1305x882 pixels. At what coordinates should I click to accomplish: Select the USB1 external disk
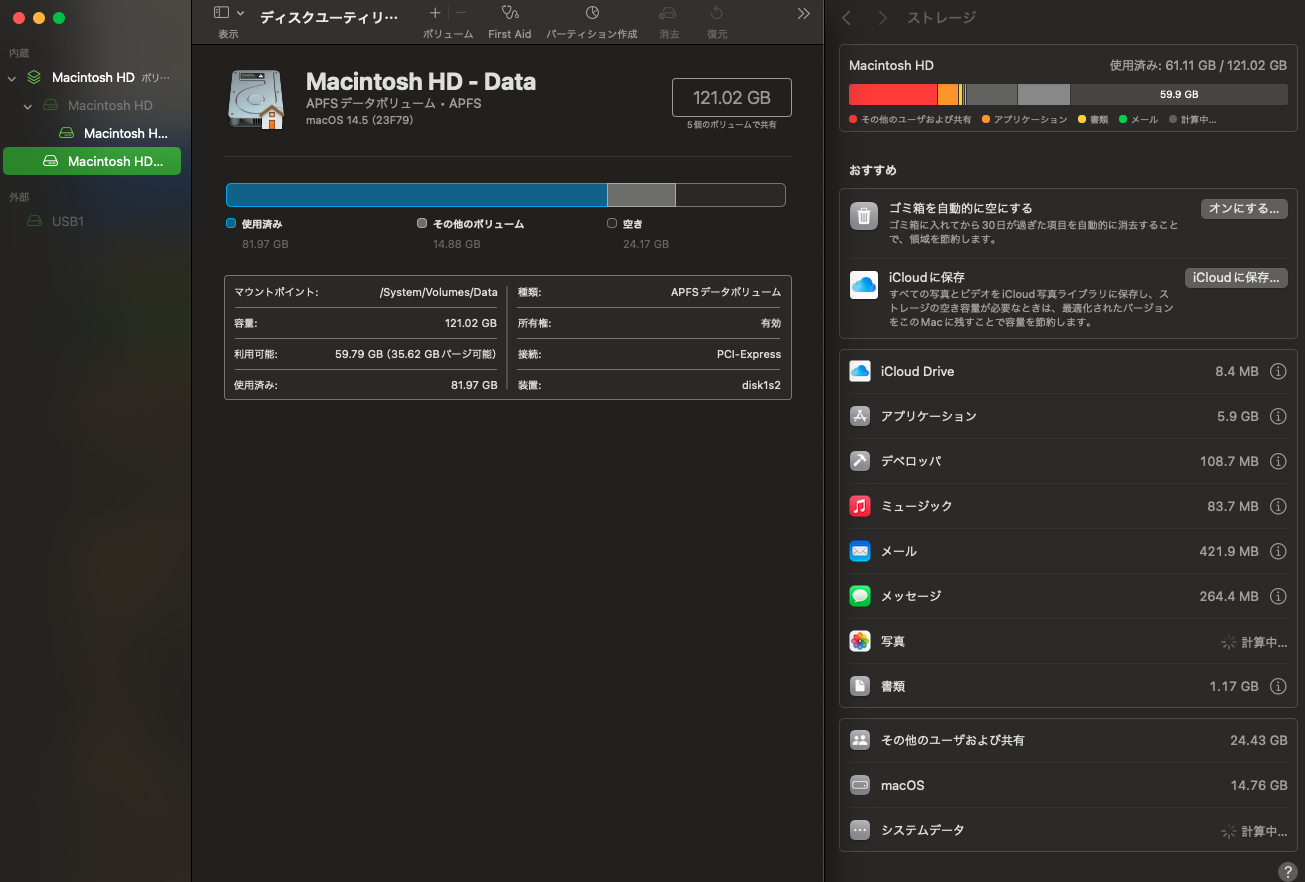click(x=68, y=221)
